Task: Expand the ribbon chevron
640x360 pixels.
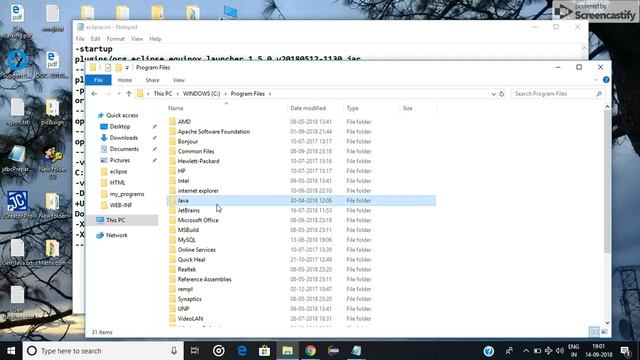Action: pyautogui.click(x=596, y=80)
